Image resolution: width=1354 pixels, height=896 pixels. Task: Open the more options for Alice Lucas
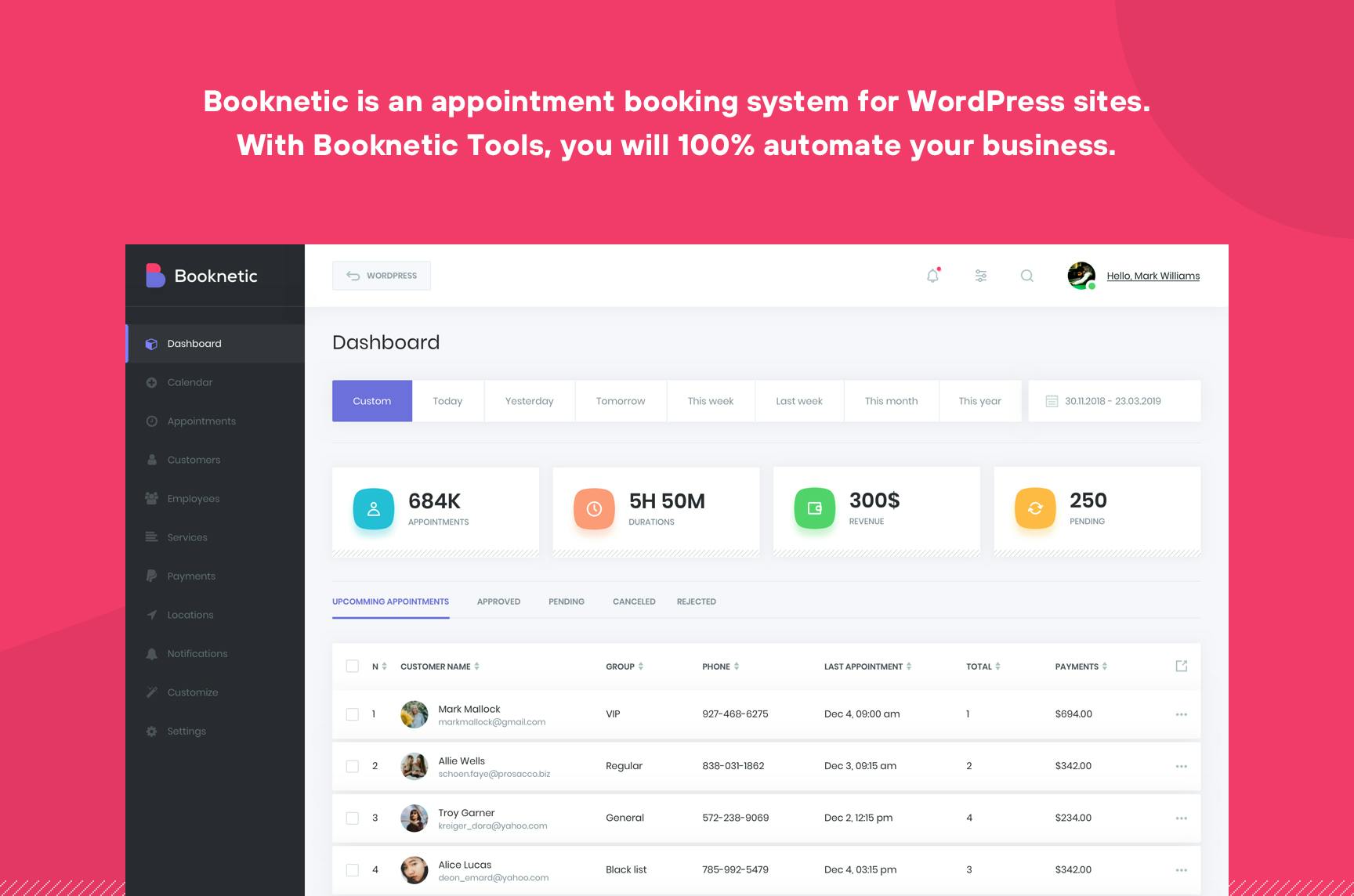1182,869
